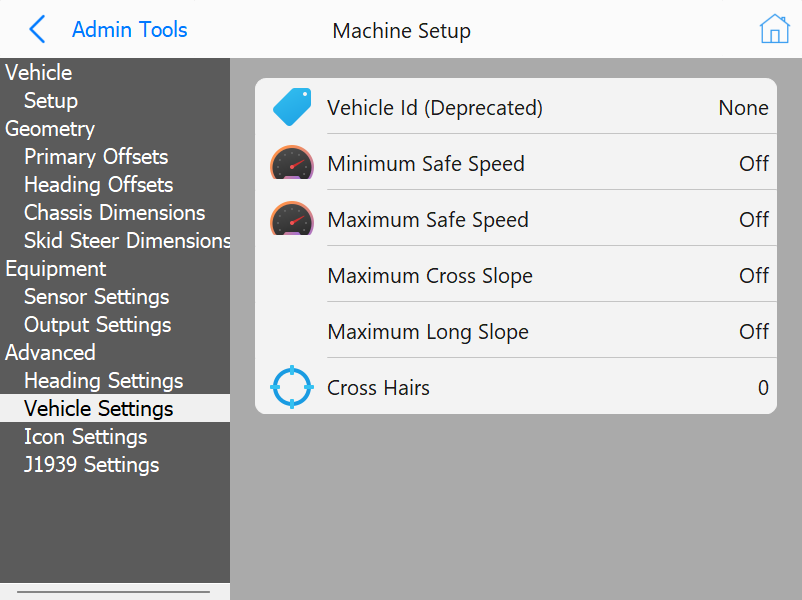Click the 0 value for Cross Hairs
Image resolution: width=802 pixels, height=600 pixels.
[763, 388]
